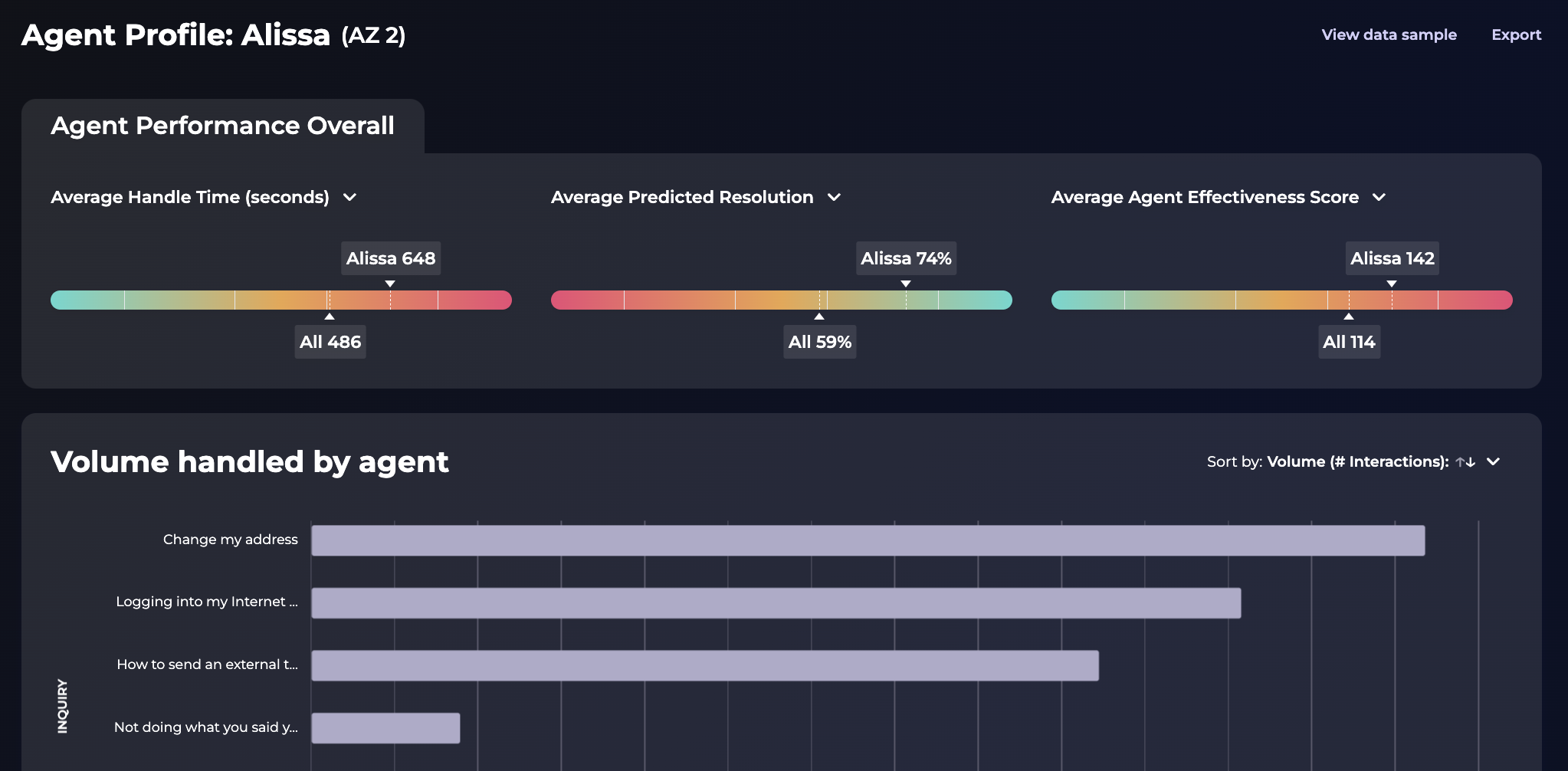Open the Average Agent Effectiveness Score chevron
The height and width of the screenshot is (771, 1568).
(x=1379, y=197)
